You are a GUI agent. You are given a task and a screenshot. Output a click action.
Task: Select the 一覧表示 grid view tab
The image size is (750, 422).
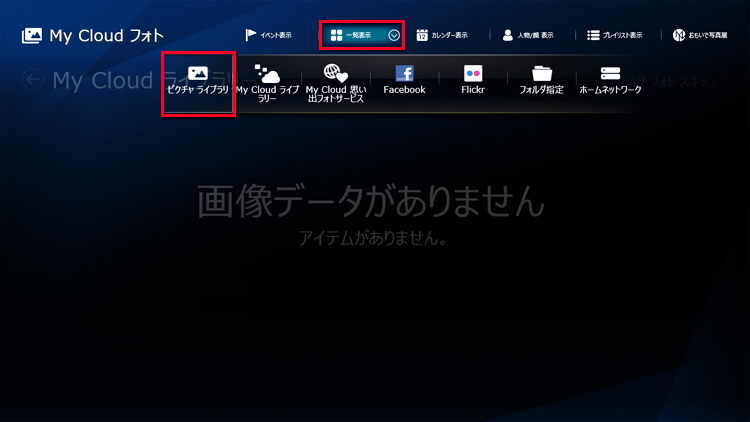[352, 35]
